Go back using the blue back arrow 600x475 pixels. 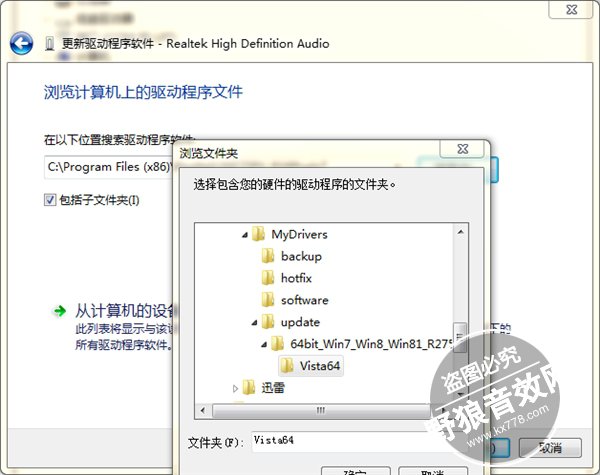tap(21, 43)
